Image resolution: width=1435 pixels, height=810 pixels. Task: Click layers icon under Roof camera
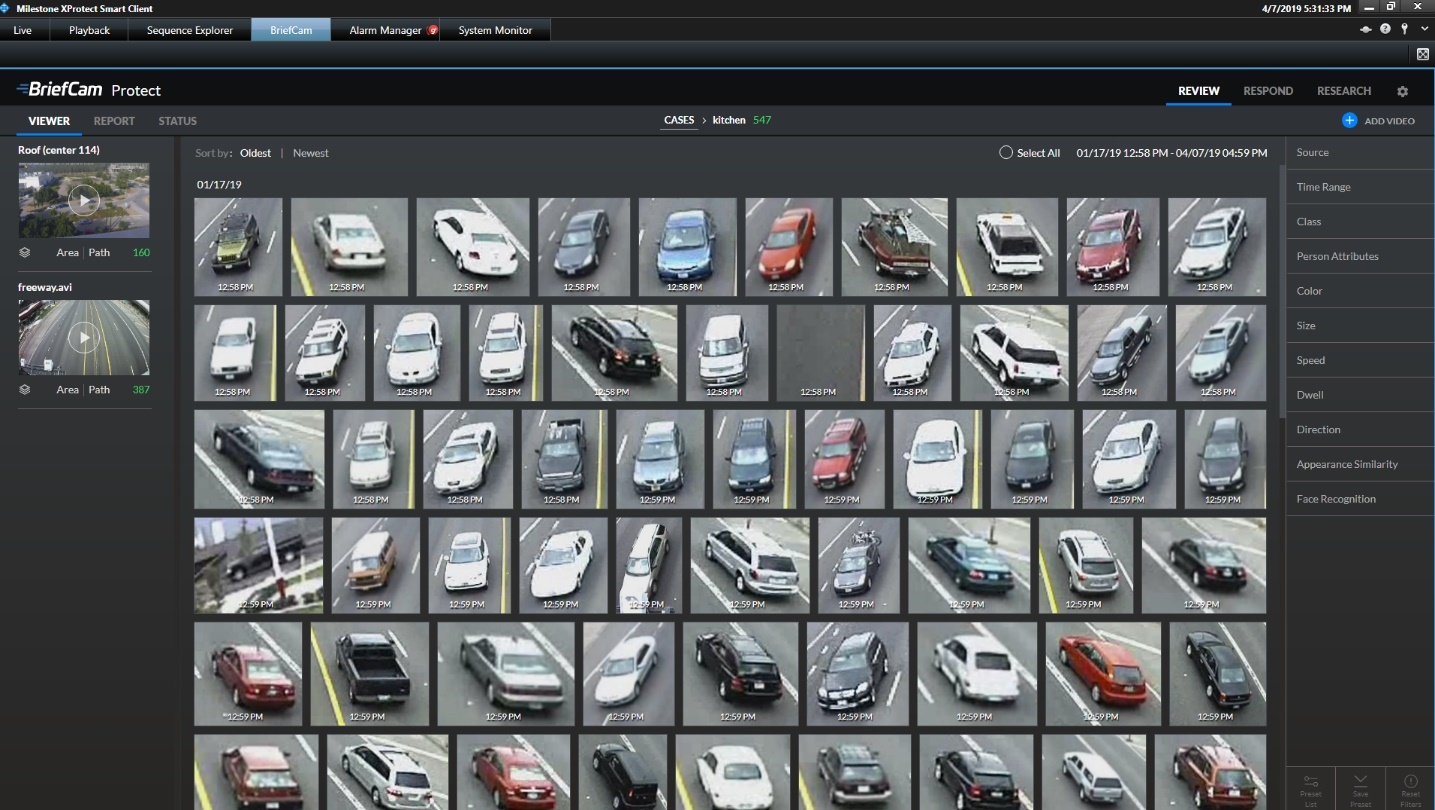point(25,252)
